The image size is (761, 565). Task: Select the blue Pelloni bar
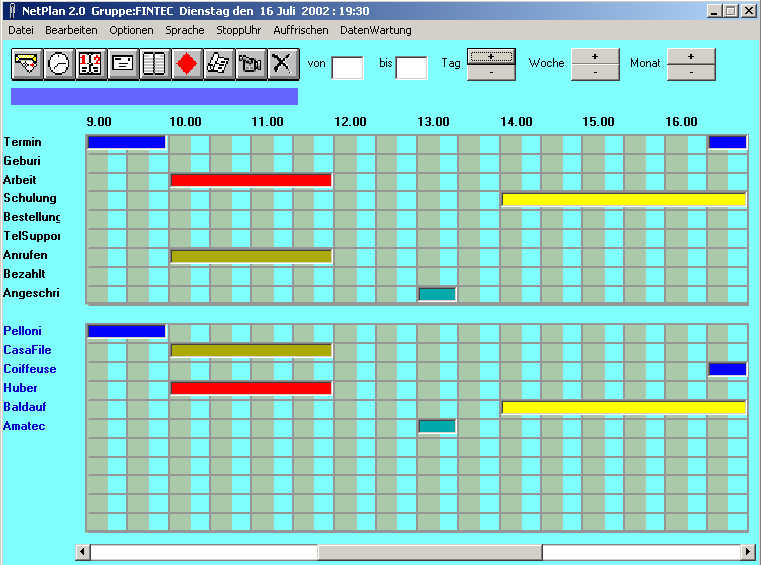point(127,331)
